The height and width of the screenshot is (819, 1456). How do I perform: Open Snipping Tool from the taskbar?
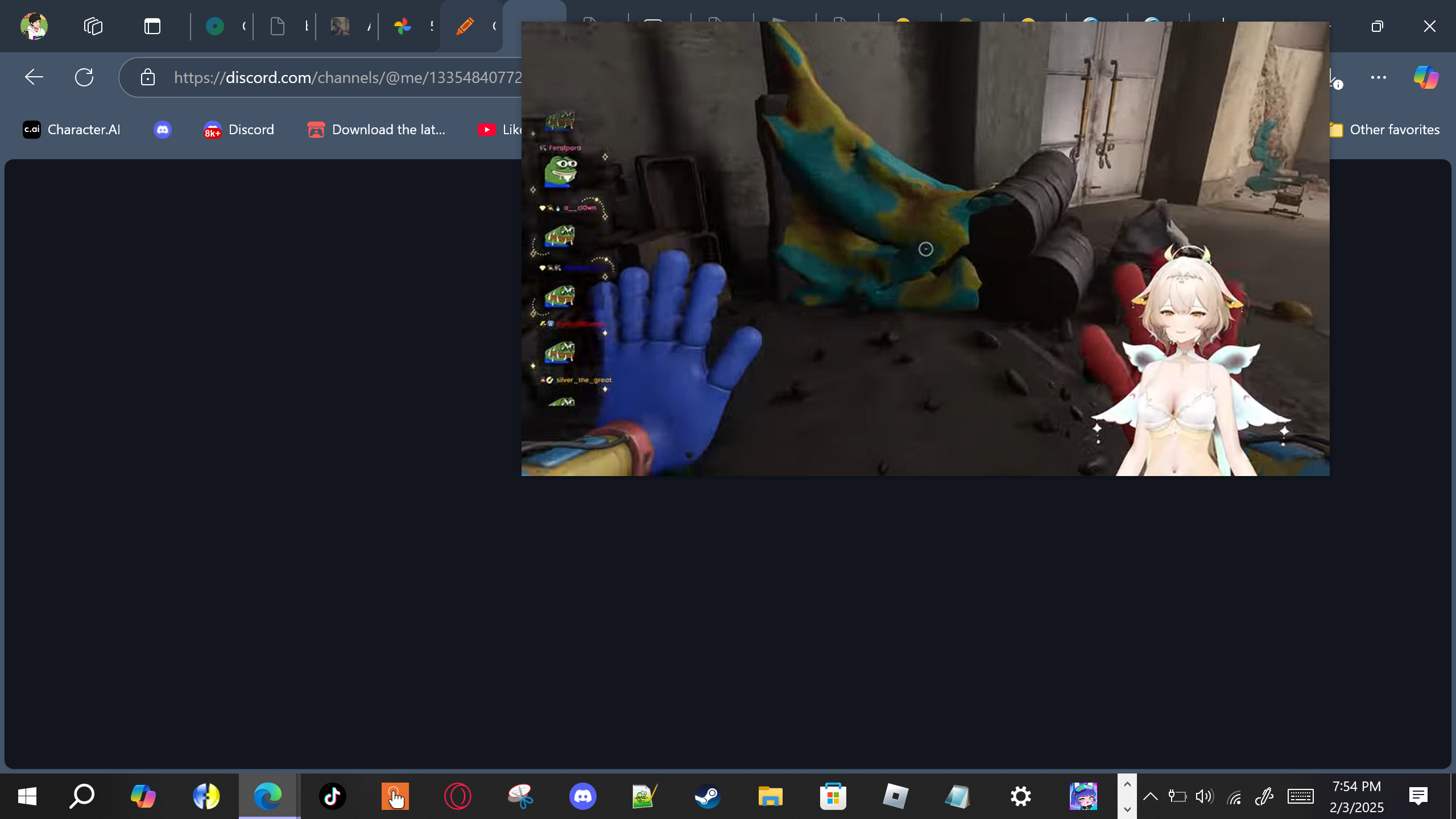[520, 796]
